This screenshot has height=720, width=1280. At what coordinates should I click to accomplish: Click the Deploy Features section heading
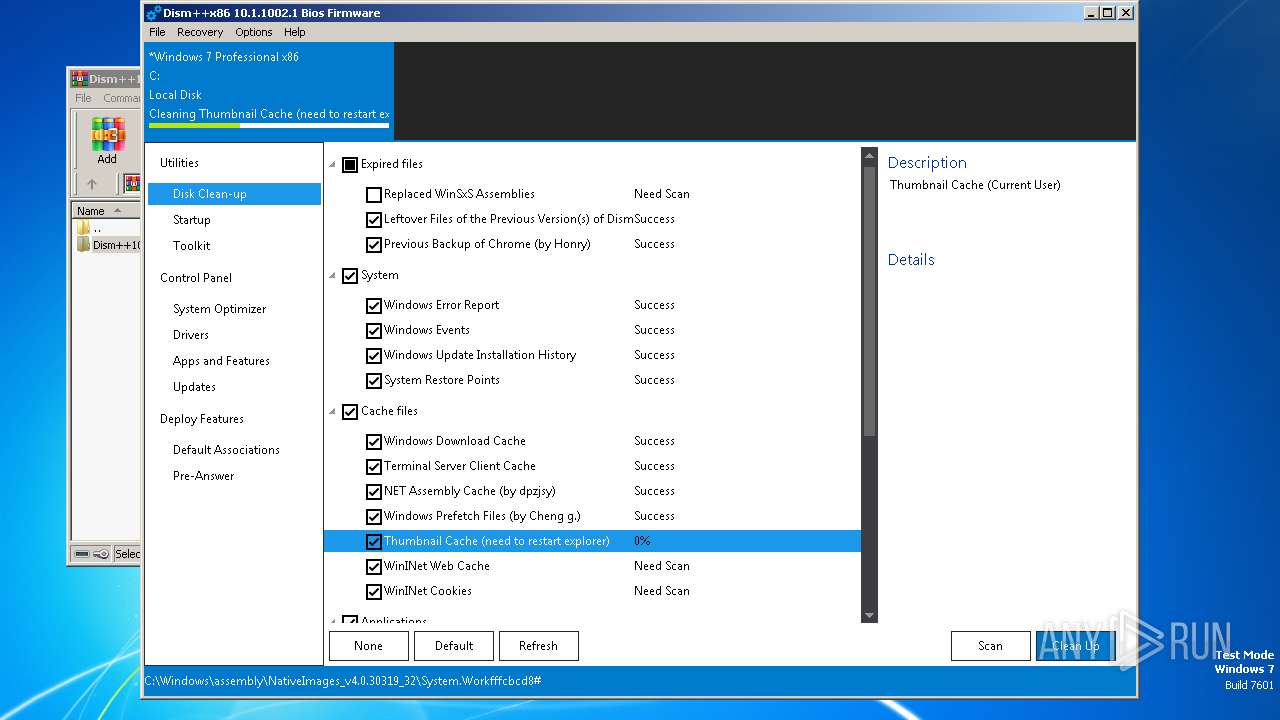tap(202, 419)
